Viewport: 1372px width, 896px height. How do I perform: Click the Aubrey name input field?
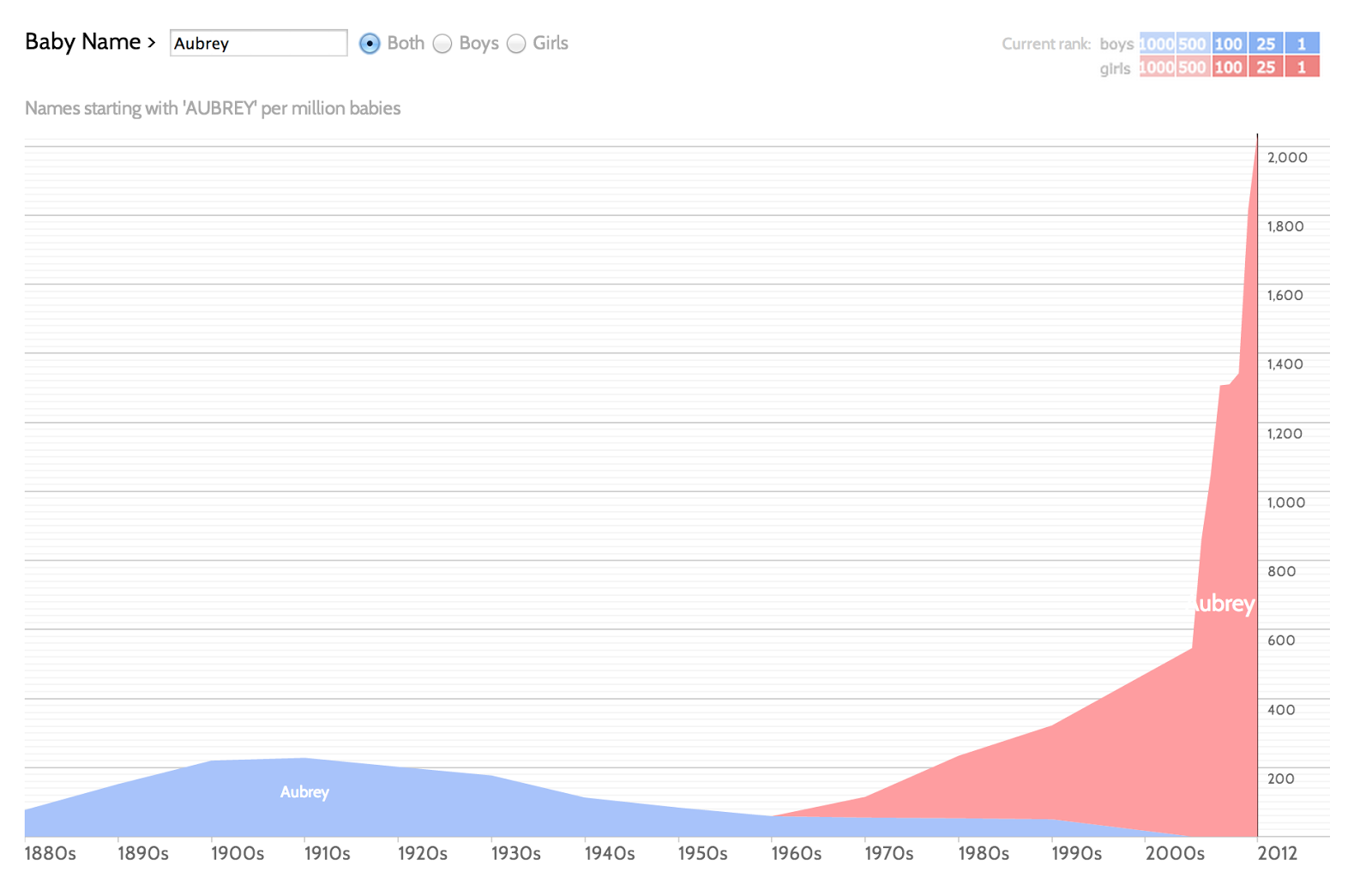259,43
